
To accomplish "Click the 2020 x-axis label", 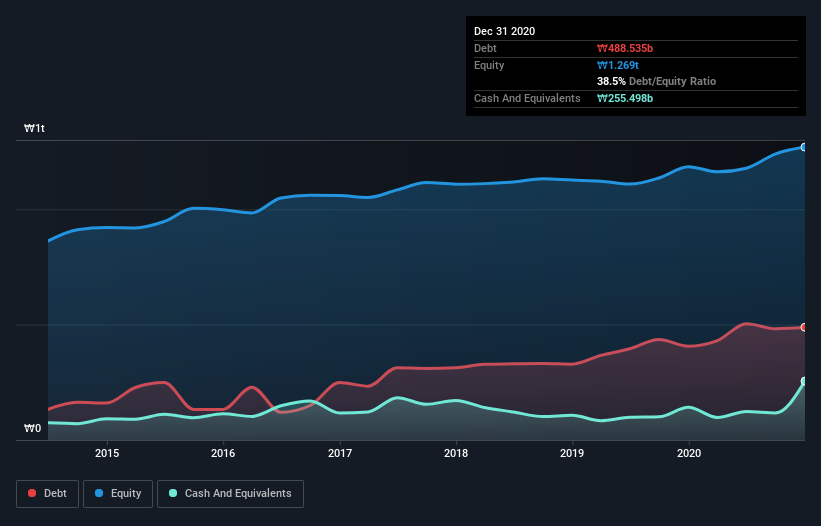I will click(x=689, y=453).
